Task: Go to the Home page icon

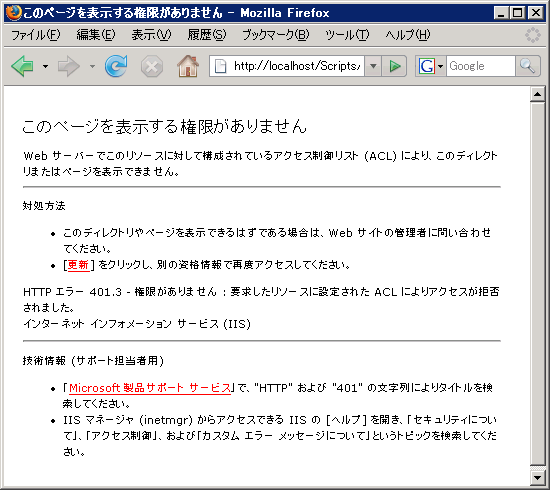Action: click(x=188, y=66)
